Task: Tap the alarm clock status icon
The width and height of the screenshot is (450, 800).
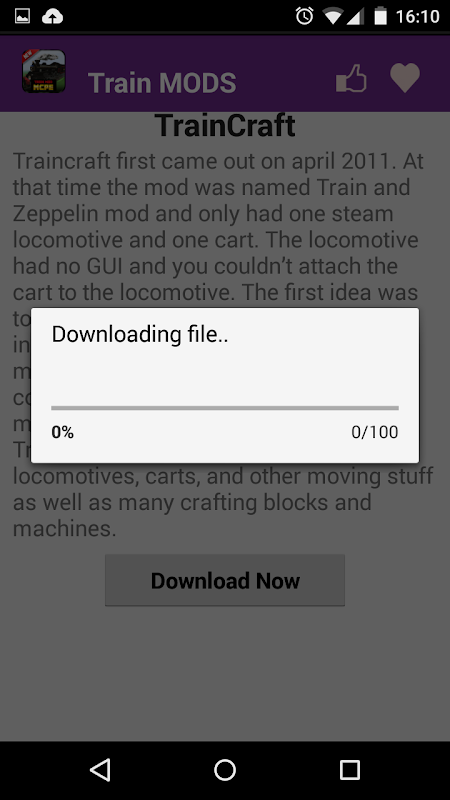Action: (305, 16)
